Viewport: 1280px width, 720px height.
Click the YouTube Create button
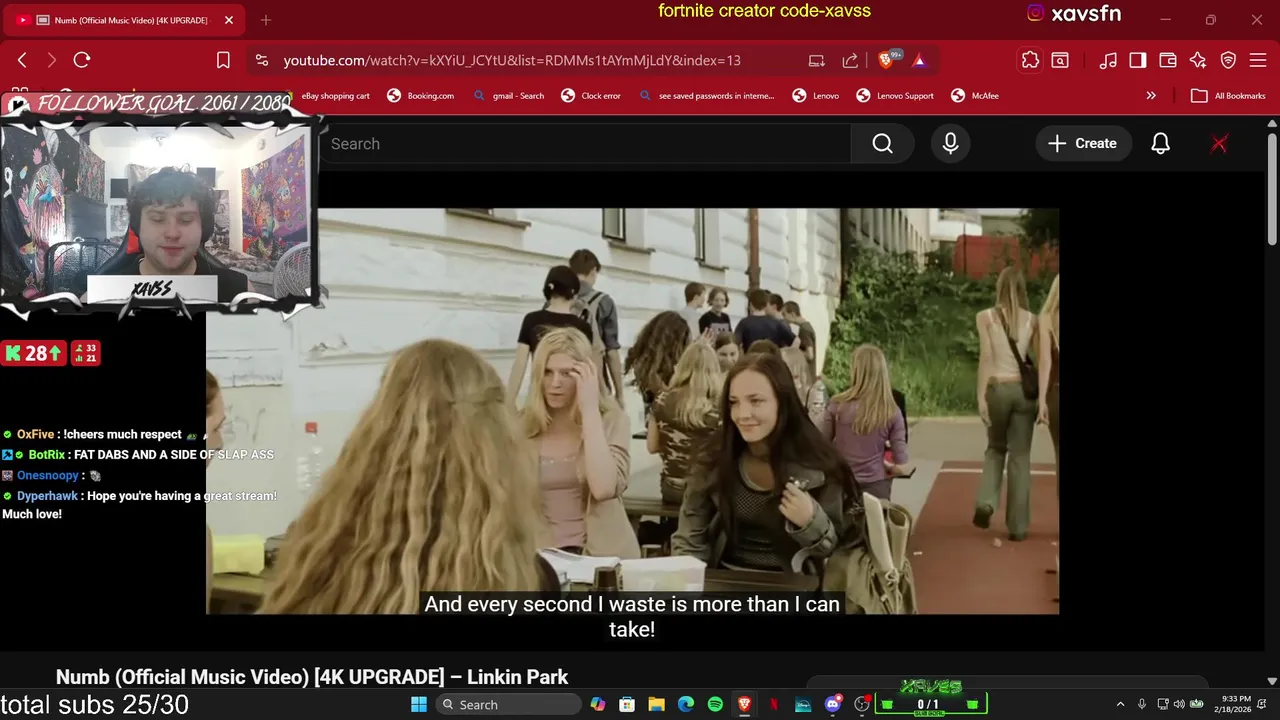point(1083,144)
